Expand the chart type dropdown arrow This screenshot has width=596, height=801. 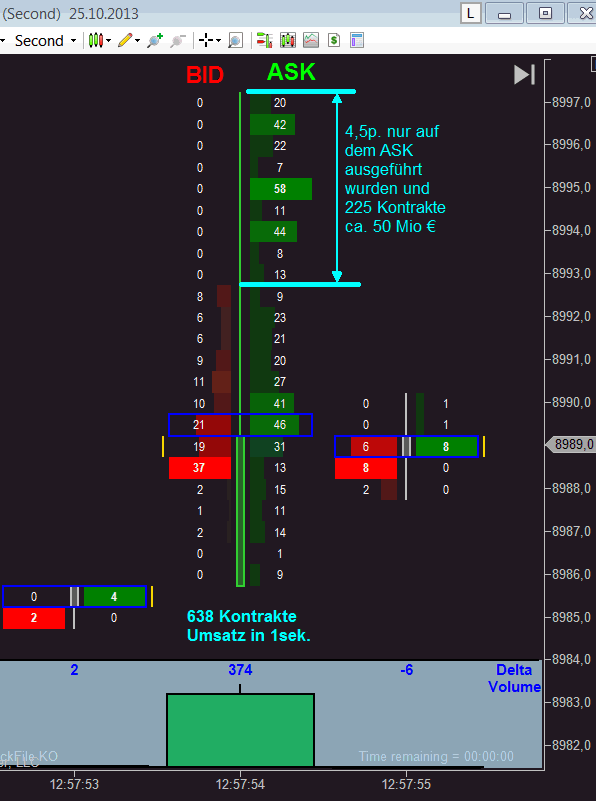109,41
